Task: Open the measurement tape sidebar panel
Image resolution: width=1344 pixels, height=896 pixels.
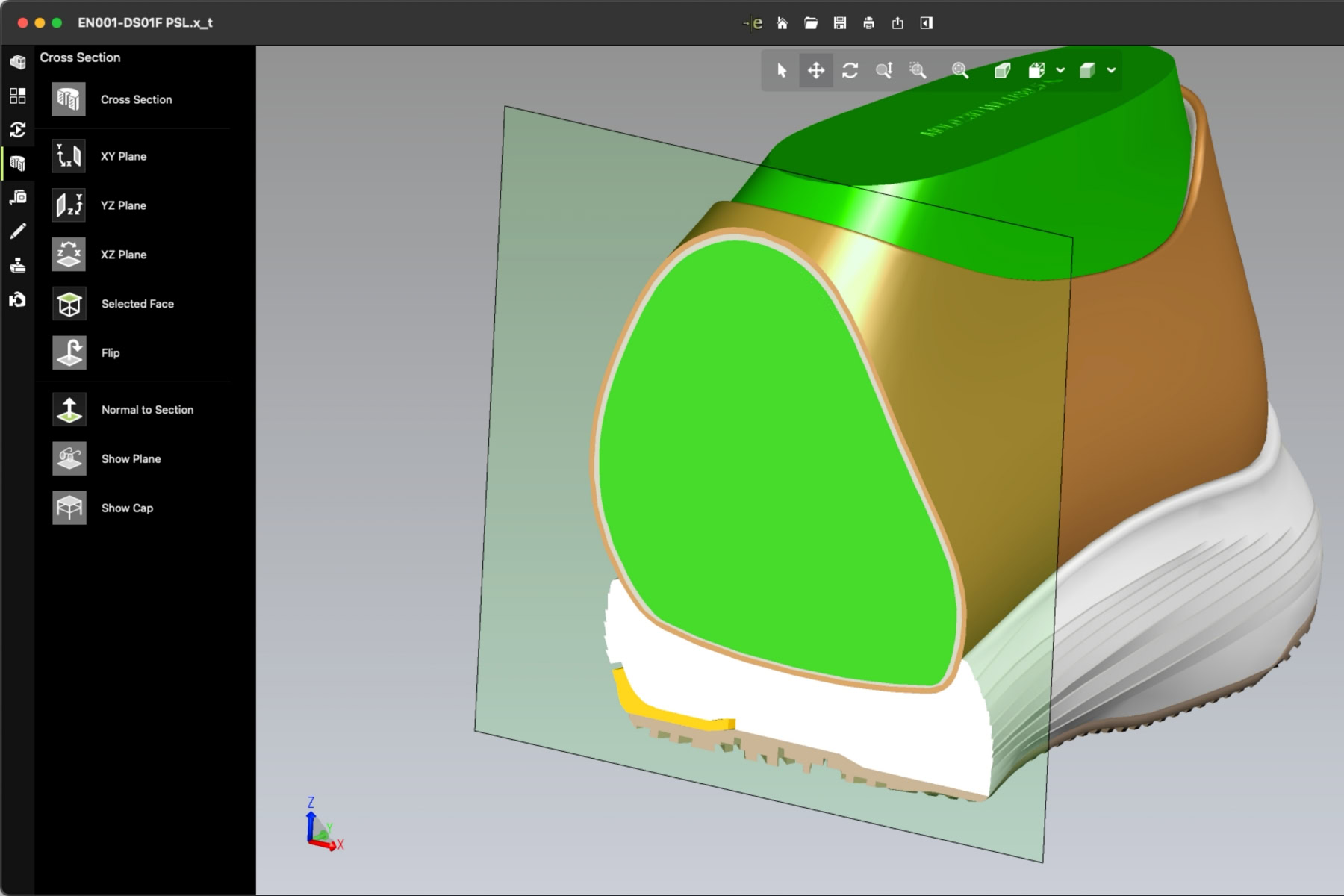Action: [x=18, y=197]
